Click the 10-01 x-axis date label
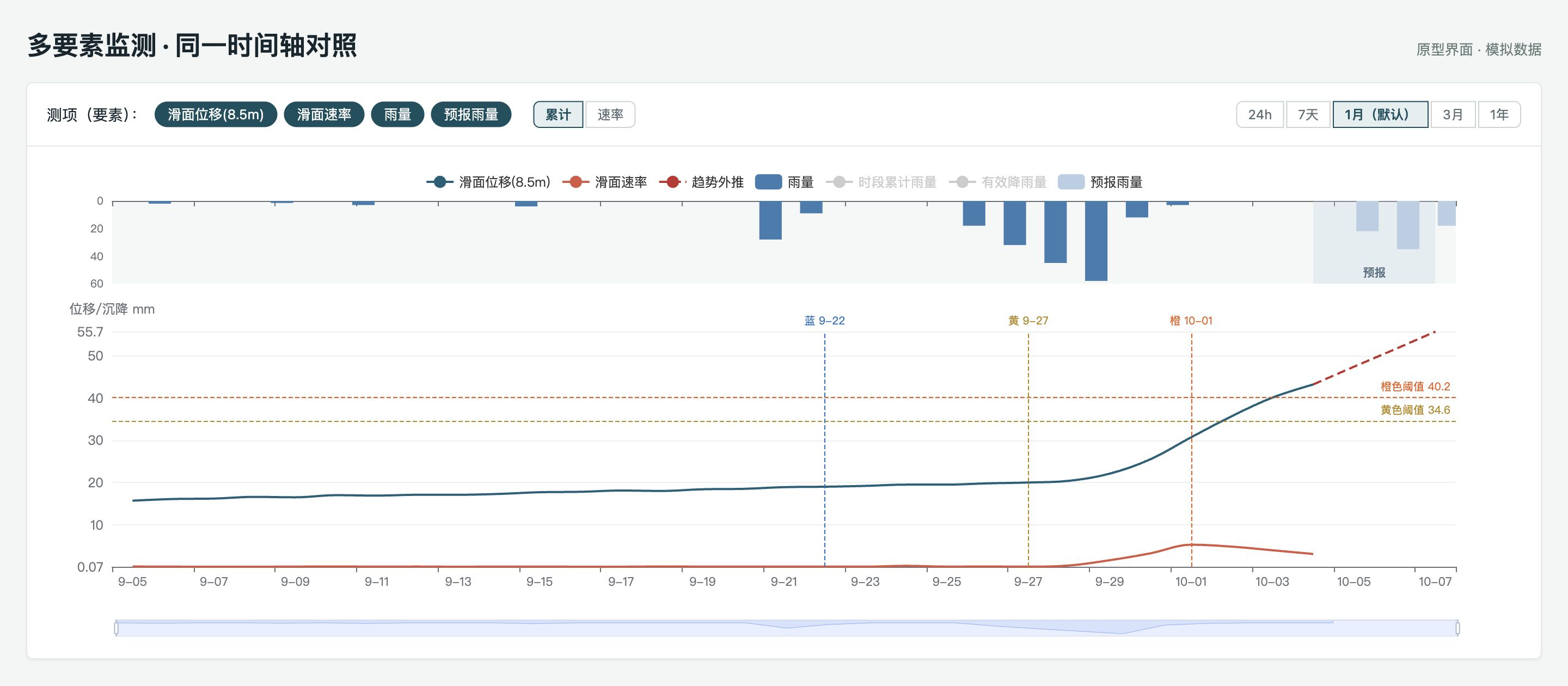Screen dimensions: 1568x686 1191,582
